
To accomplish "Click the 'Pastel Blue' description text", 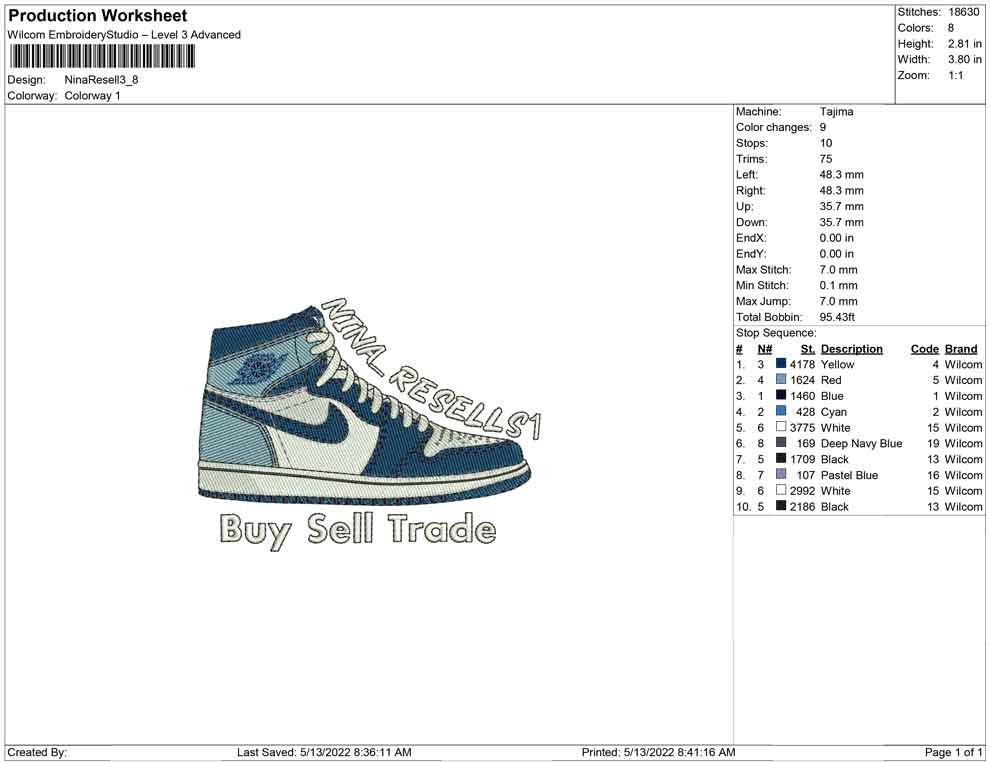I will point(849,475).
